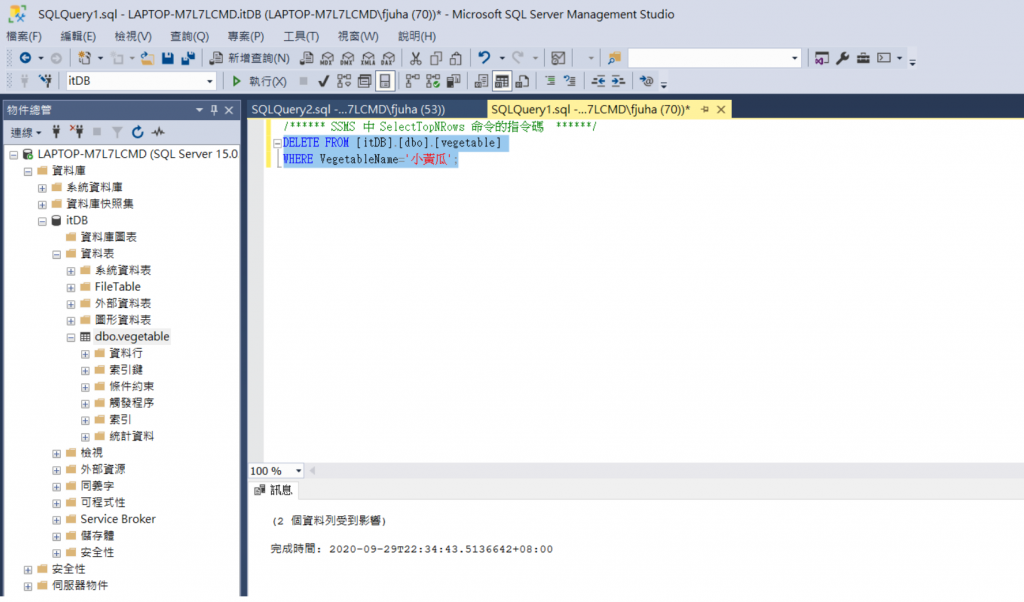The width and height of the screenshot is (1024, 602).
Task: Toggle pin on SQLQuery1.sql tab
Action: click(705, 110)
